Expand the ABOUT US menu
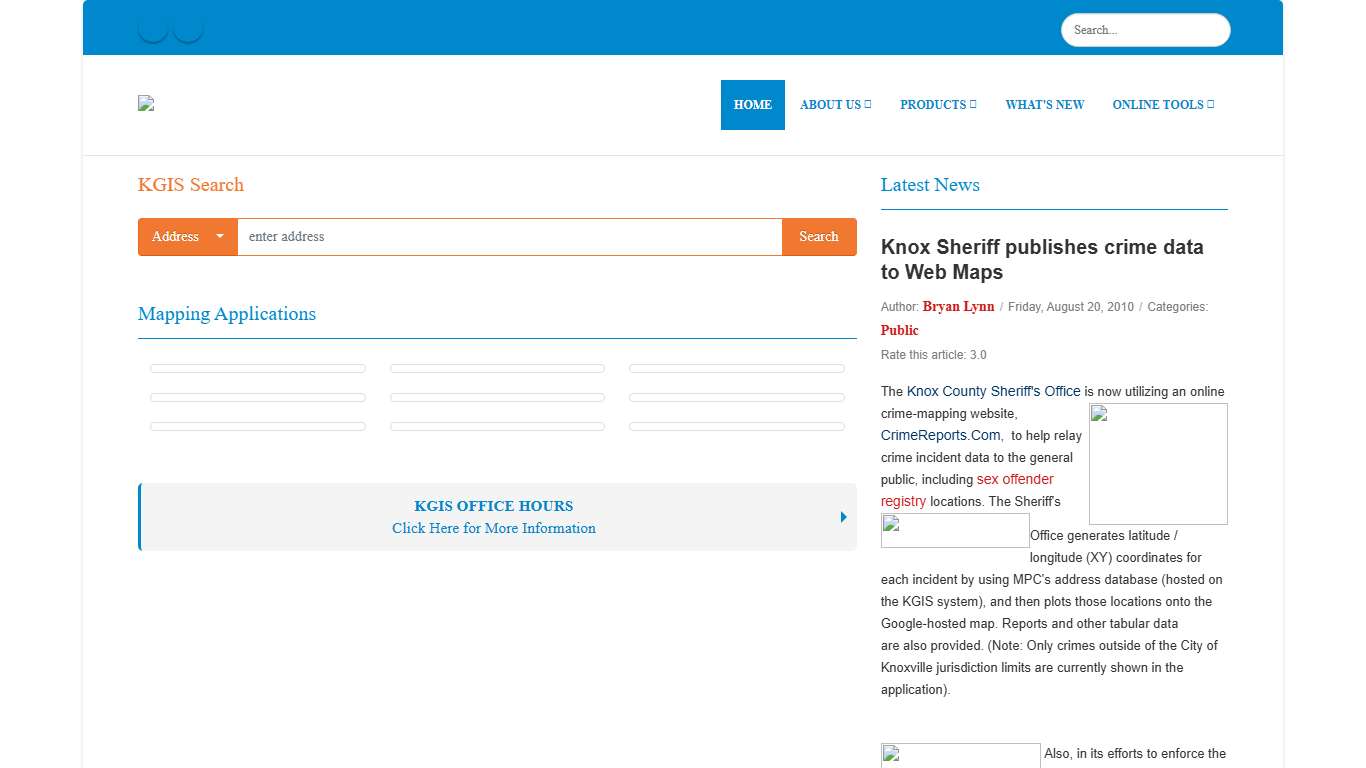The width and height of the screenshot is (1366, 768). click(835, 104)
